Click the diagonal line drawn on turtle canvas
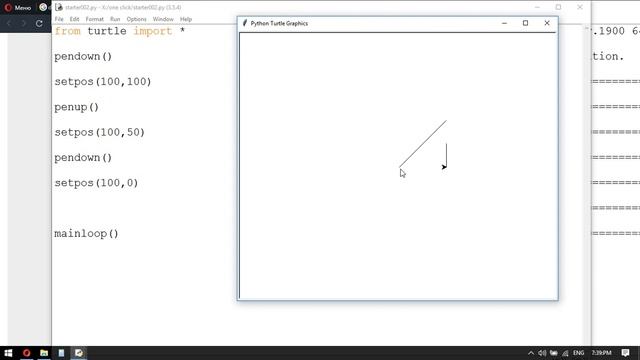Viewport: 640px width, 360px height. 423,144
